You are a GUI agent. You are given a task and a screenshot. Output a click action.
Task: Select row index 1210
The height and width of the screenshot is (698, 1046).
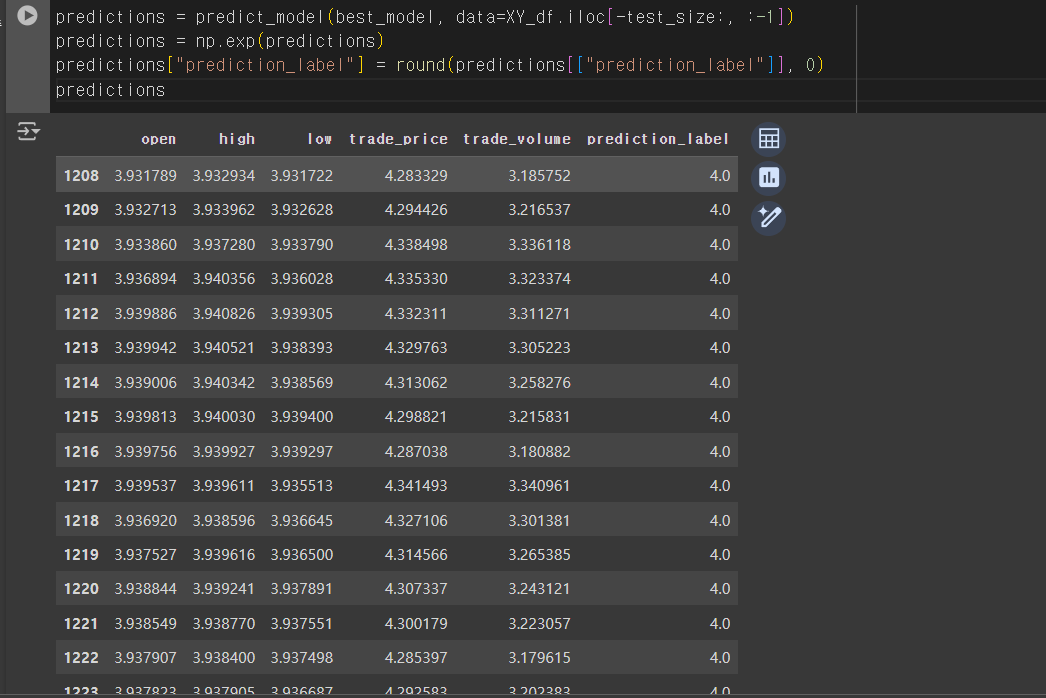(81, 245)
